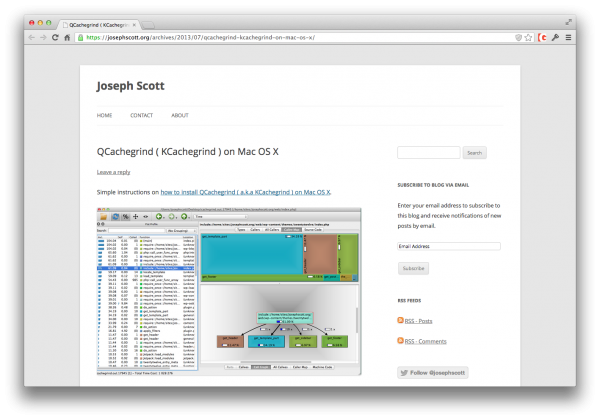600x420 pixels.
Task: Toggle the percent icon in QCachegrind toolbar
Action: point(126,217)
